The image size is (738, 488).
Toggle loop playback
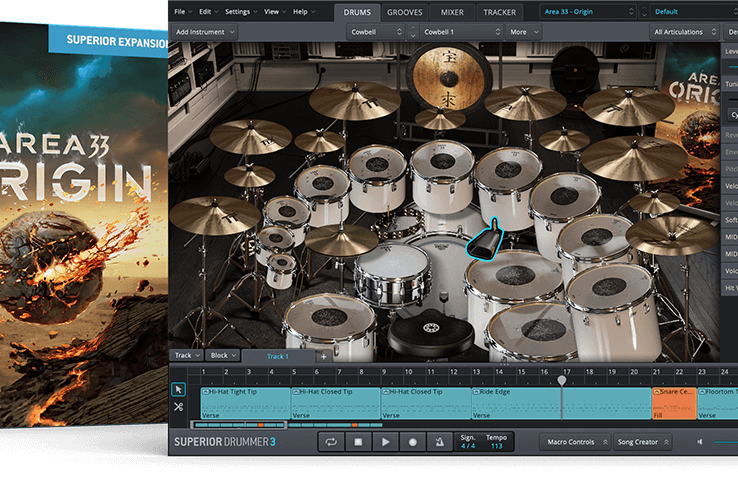(331, 442)
